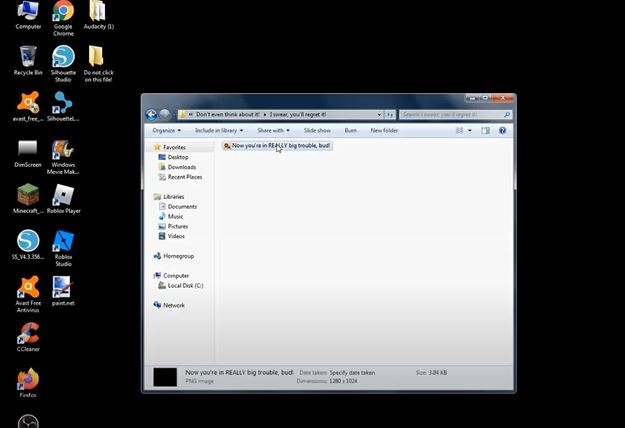625x428 pixels.
Task: Open the Documents library
Action: click(182, 207)
